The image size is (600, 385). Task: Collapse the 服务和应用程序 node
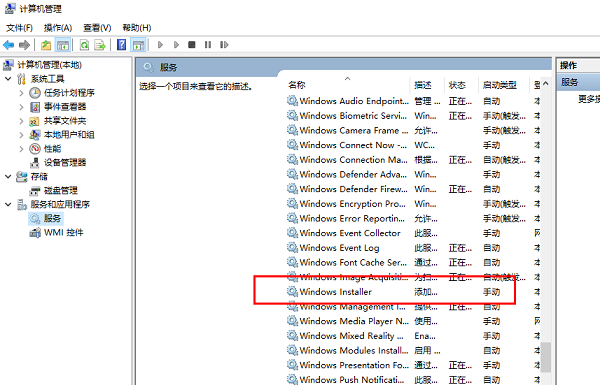[x=8, y=204]
